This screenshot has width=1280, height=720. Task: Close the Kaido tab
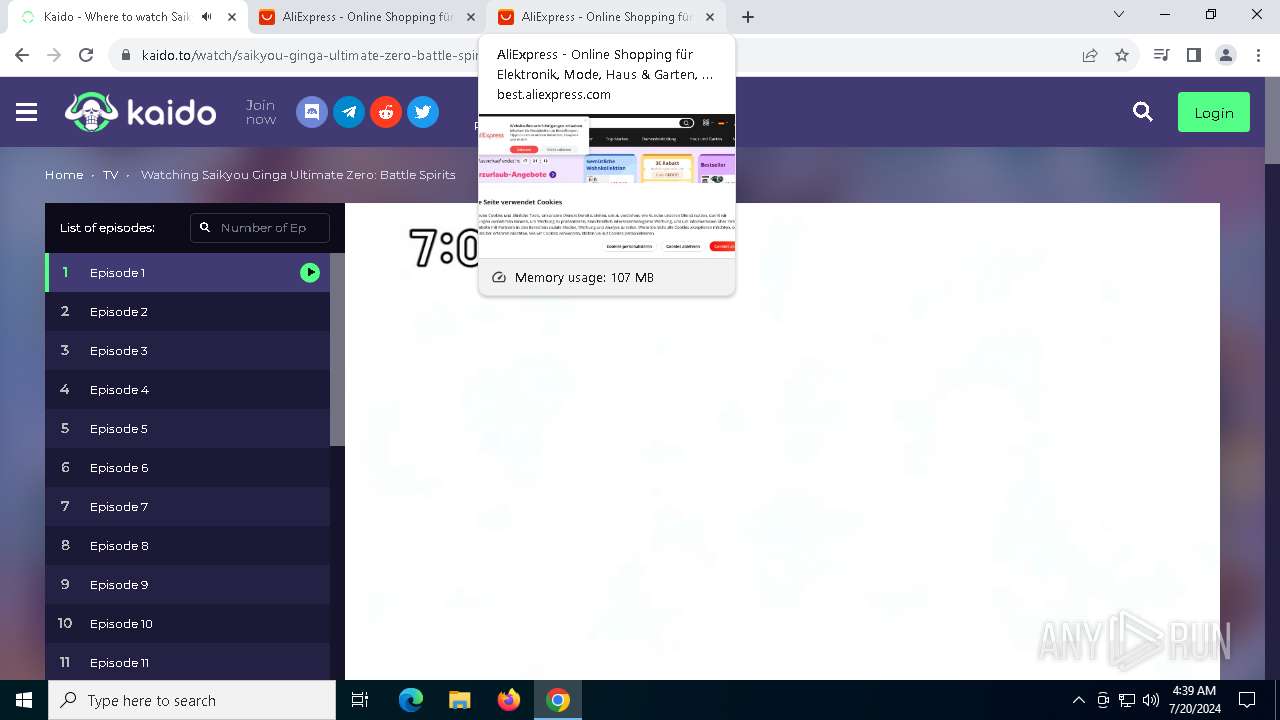tap(232, 17)
